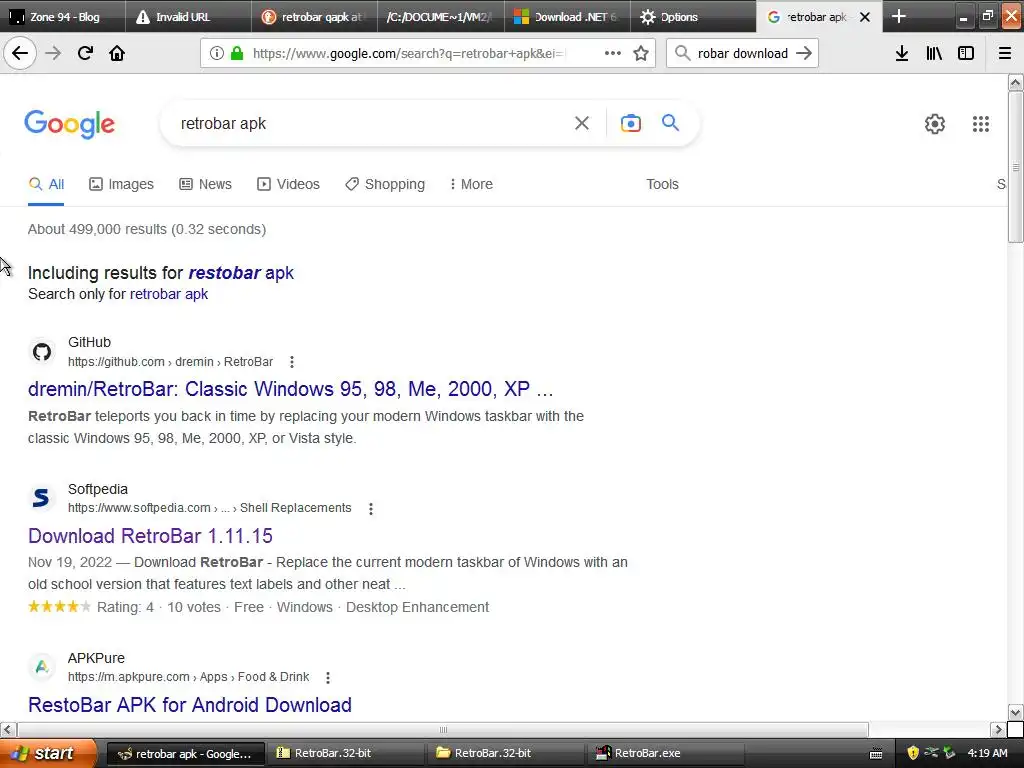The height and width of the screenshot is (768, 1024).
Task: Open the browser home page
Action: coord(117,53)
